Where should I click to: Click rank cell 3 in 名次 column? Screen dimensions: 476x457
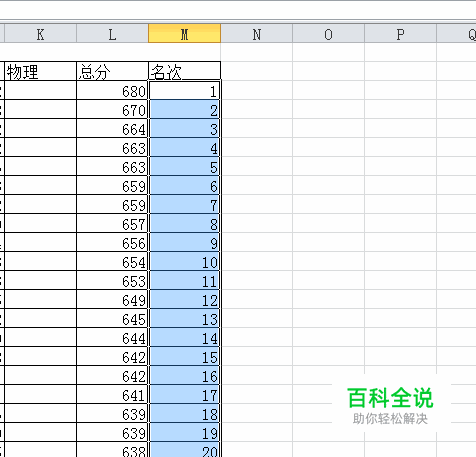(x=184, y=128)
